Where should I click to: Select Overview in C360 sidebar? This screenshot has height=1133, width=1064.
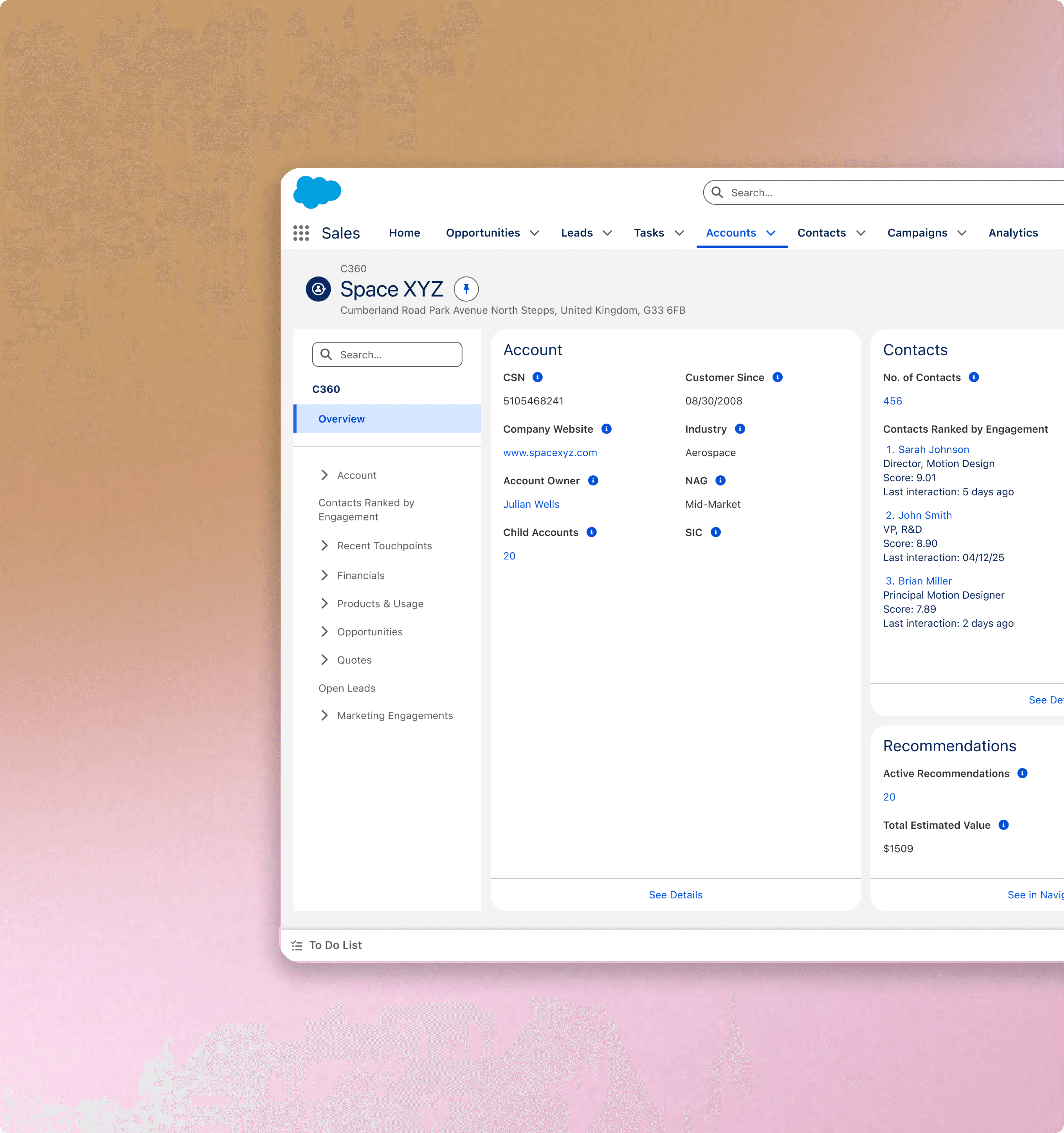coord(342,419)
